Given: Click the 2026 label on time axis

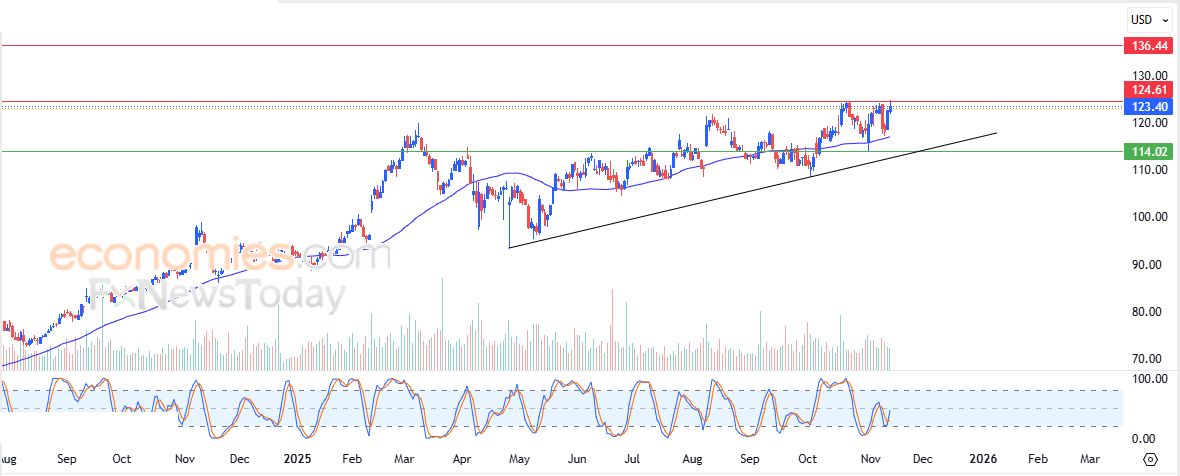Looking at the screenshot, I should [x=984, y=459].
